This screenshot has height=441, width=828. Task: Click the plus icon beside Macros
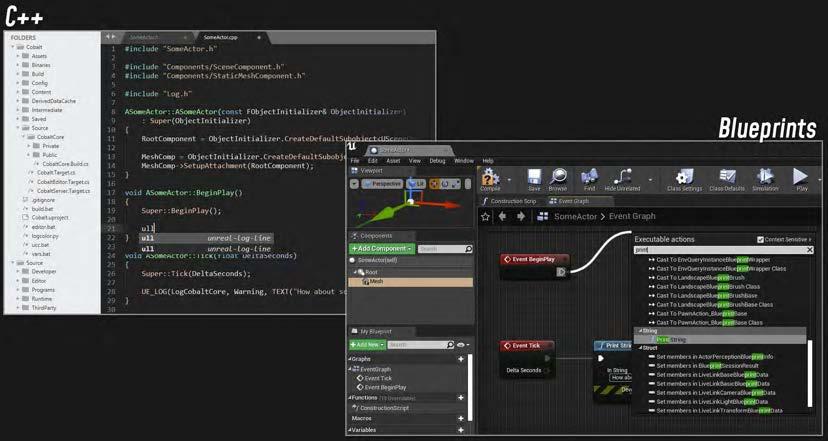click(461, 418)
